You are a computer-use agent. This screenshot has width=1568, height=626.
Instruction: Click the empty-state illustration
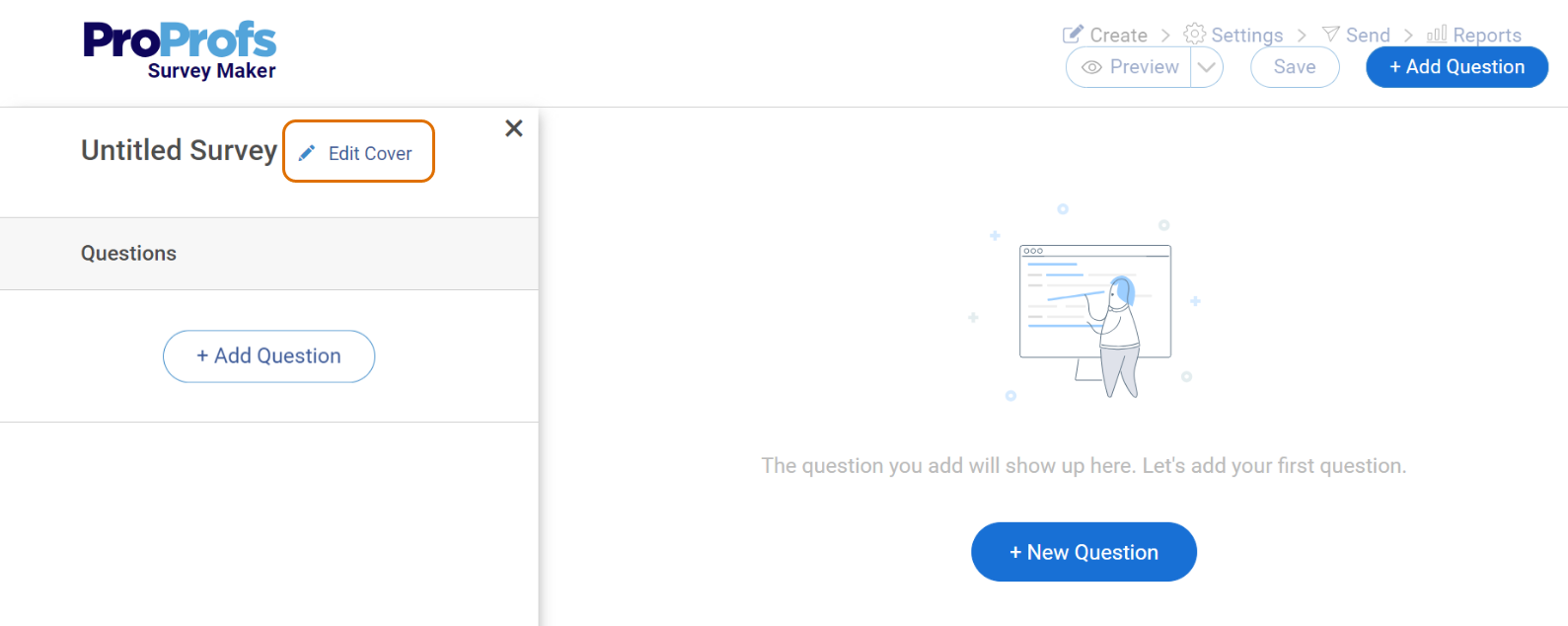pyautogui.click(x=1084, y=302)
